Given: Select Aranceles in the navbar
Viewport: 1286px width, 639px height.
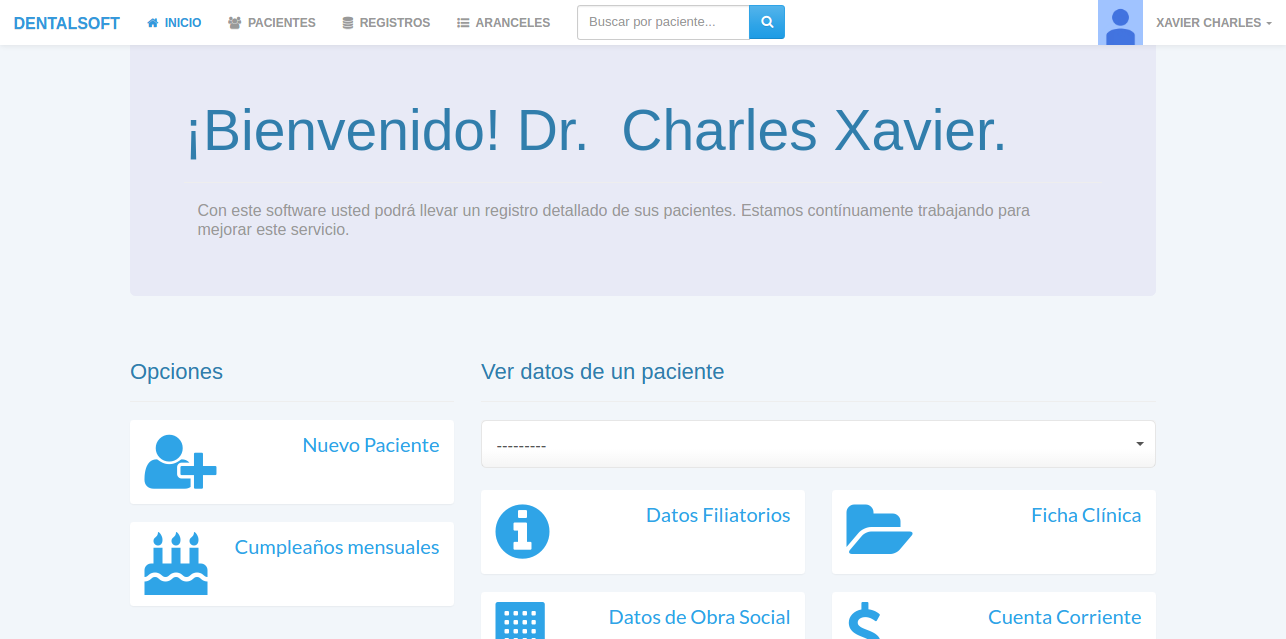Looking at the screenshot, I should point(503,23).
